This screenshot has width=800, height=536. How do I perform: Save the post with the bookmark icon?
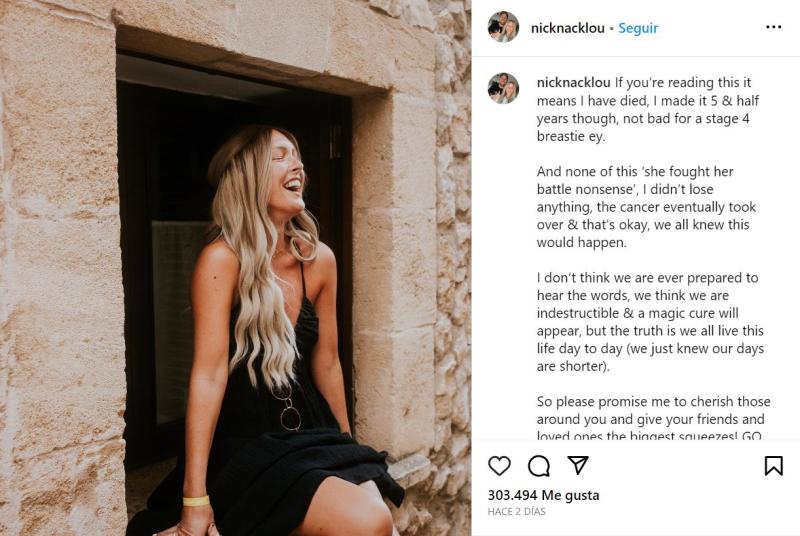[773, 466]
